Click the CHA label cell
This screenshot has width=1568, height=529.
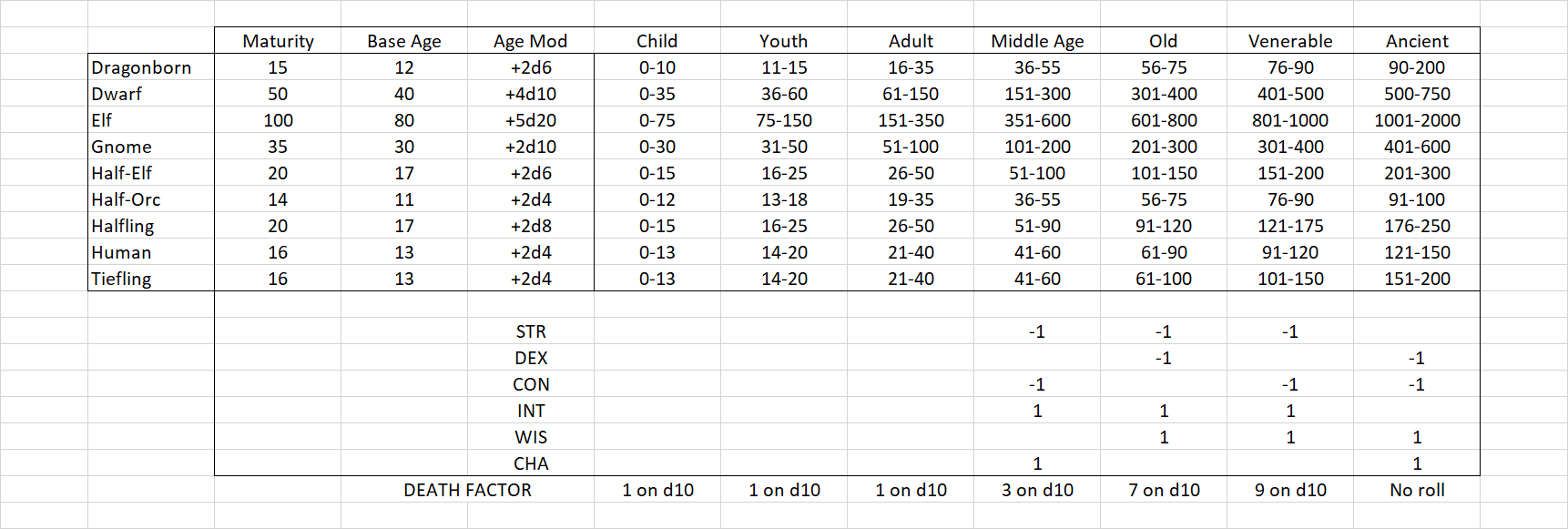(531, 463)
